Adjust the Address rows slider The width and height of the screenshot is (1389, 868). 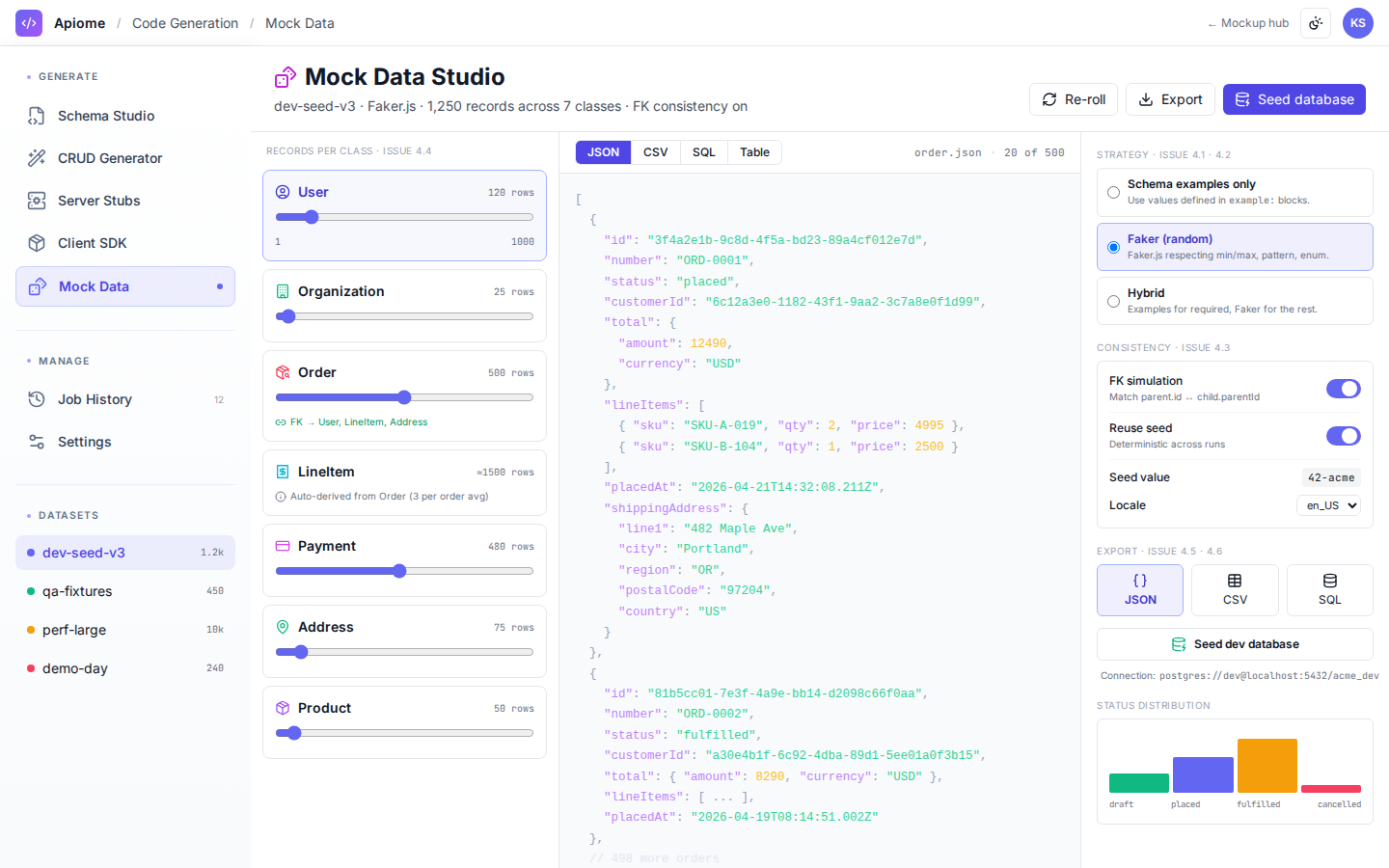pyautogui.click(x=404, y=652)
